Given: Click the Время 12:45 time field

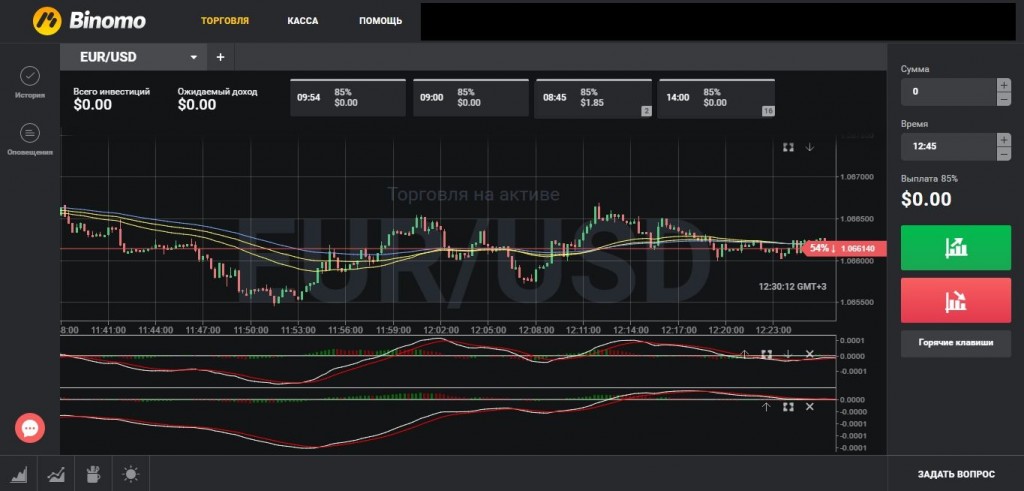Looking at the screenshot, I should click(949, 147).
